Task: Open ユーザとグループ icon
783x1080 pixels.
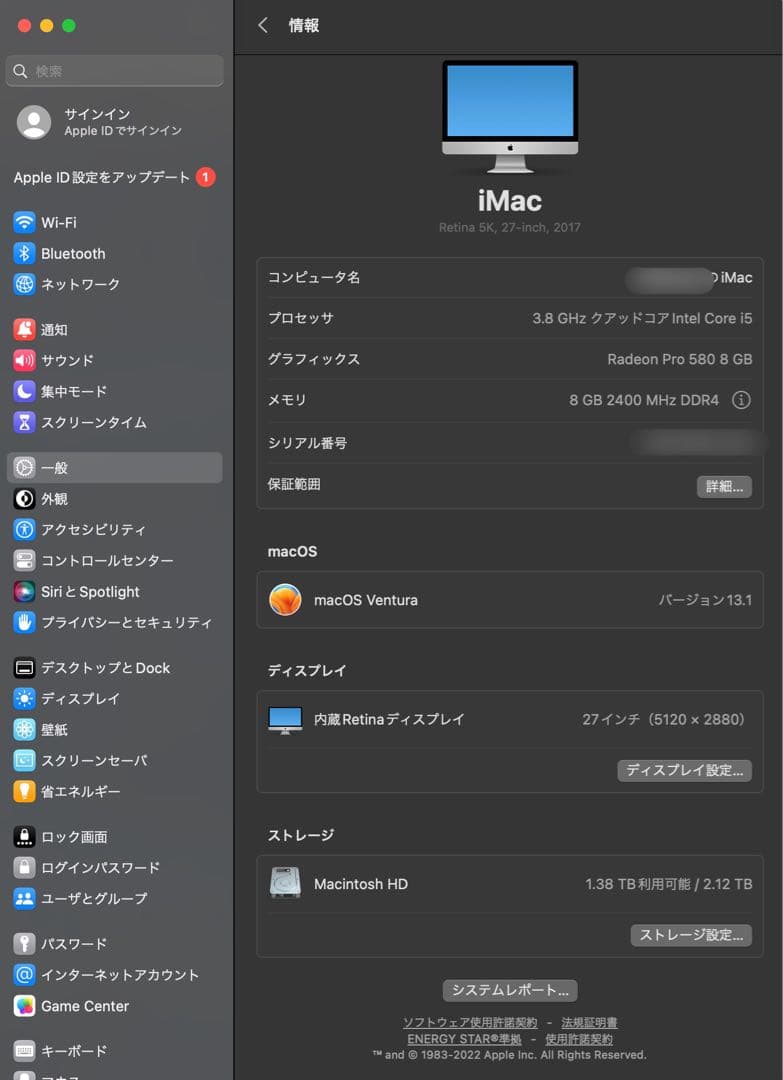Action: (x=24, y=898)
